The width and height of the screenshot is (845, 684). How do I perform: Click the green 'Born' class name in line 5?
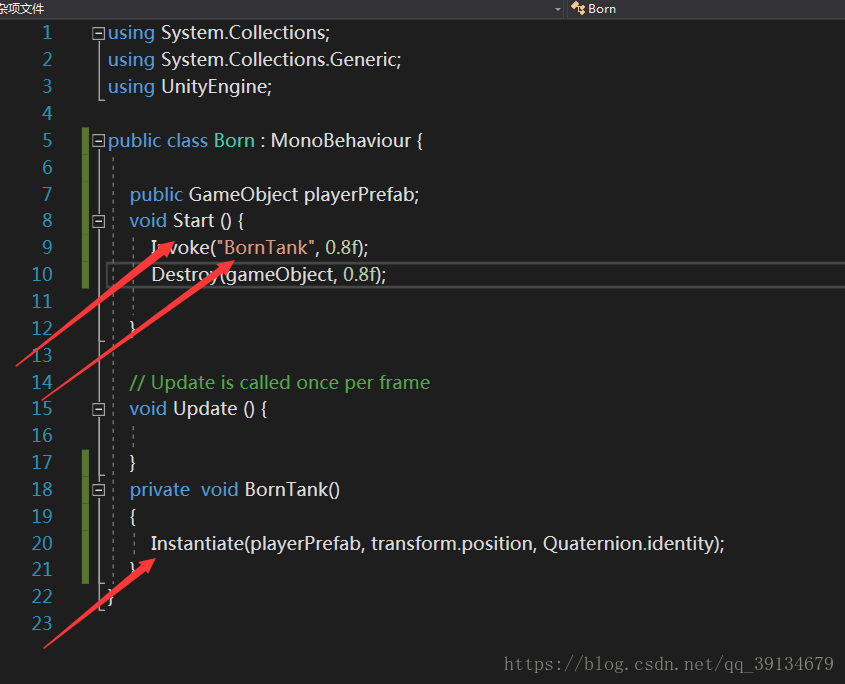tap(234, 141)
